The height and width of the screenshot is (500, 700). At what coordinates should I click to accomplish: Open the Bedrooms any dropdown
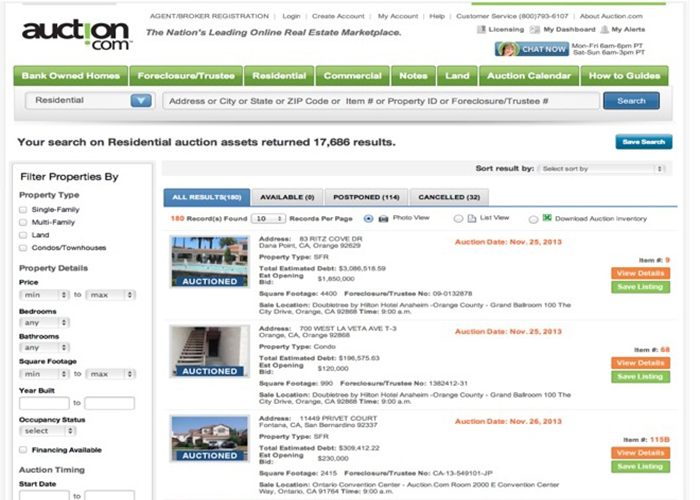tap(44, 322)
